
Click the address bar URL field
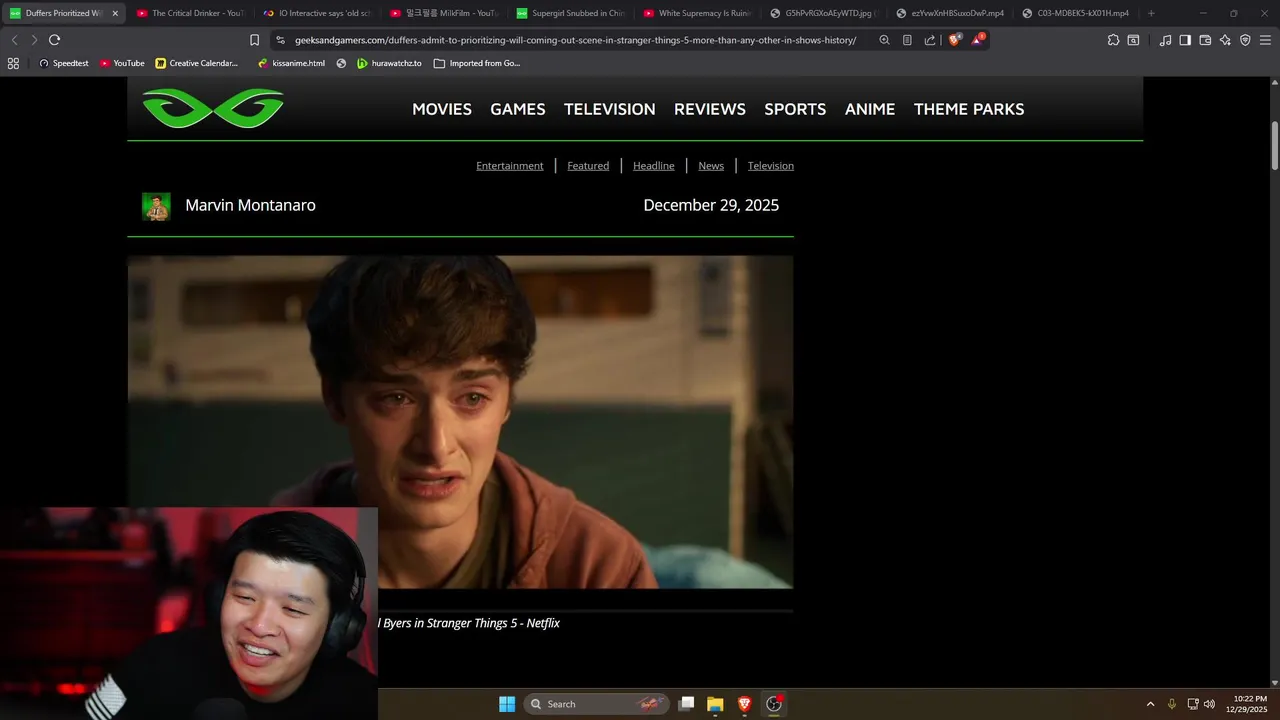tap(575, 40)
